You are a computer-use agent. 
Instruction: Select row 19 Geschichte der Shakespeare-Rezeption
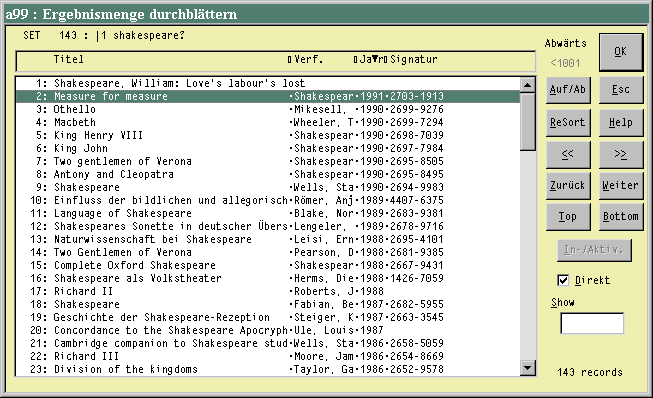(x=268, y=317)
